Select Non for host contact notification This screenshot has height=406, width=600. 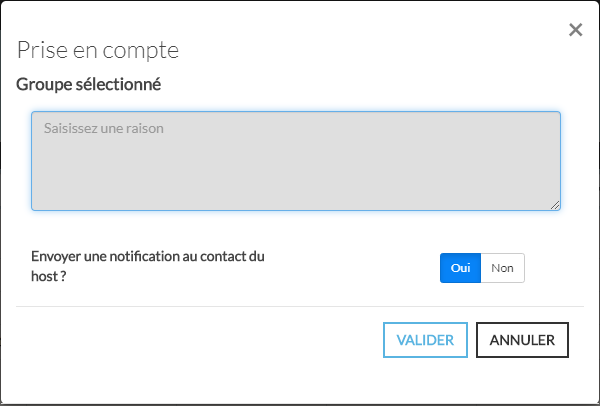pyautogui.click(x=502, y=268)
